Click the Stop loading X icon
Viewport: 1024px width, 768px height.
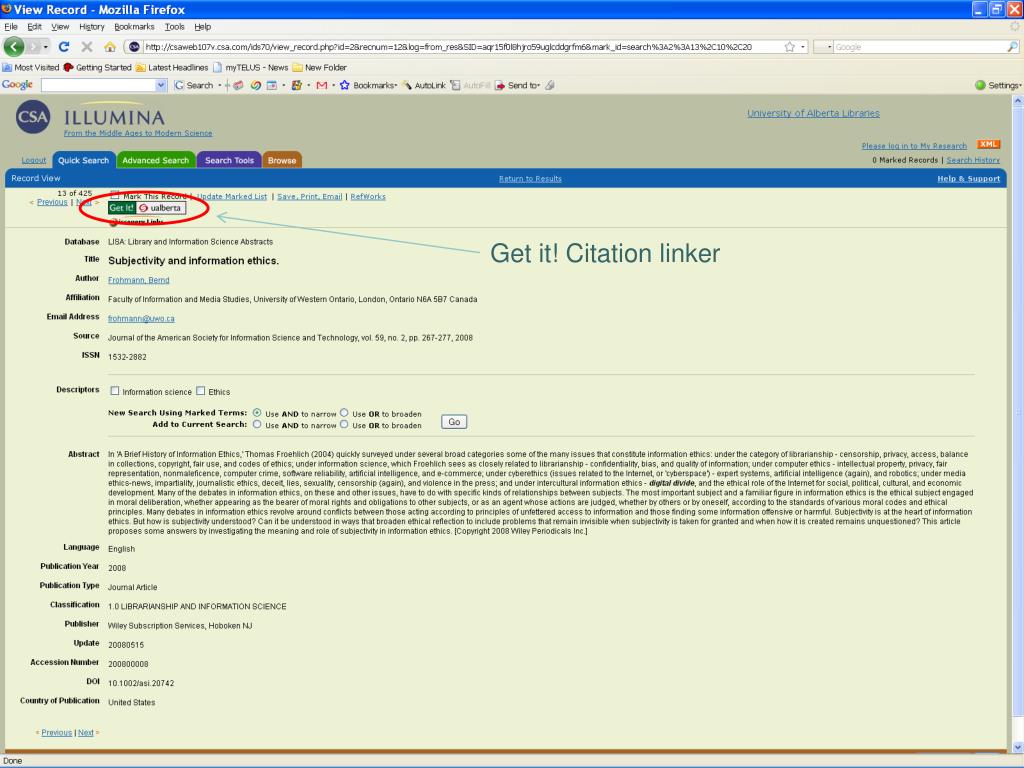click(x=87, y=47)
